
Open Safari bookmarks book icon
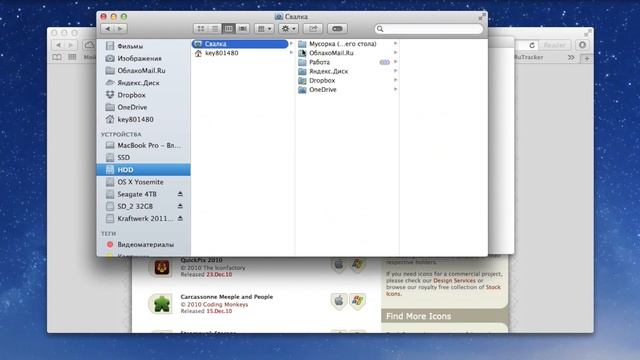click(x=57, y=57)
